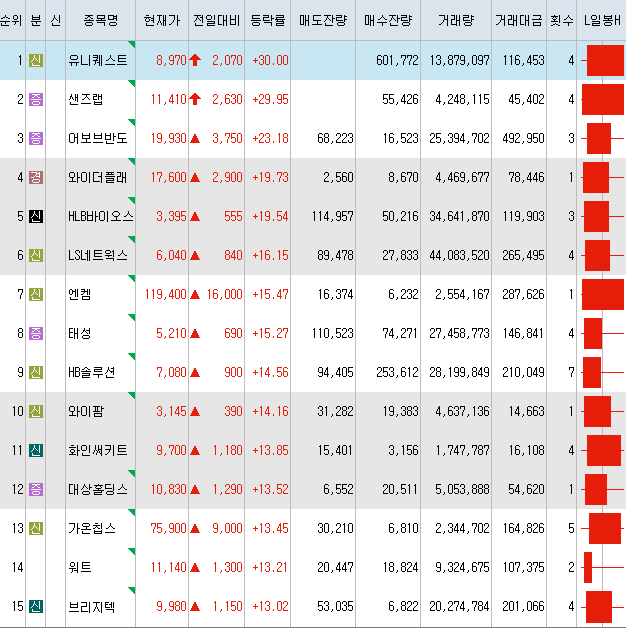Click the 횟수 column header
The height and width of the screenshot is (630, 626).
coord(562,20)
